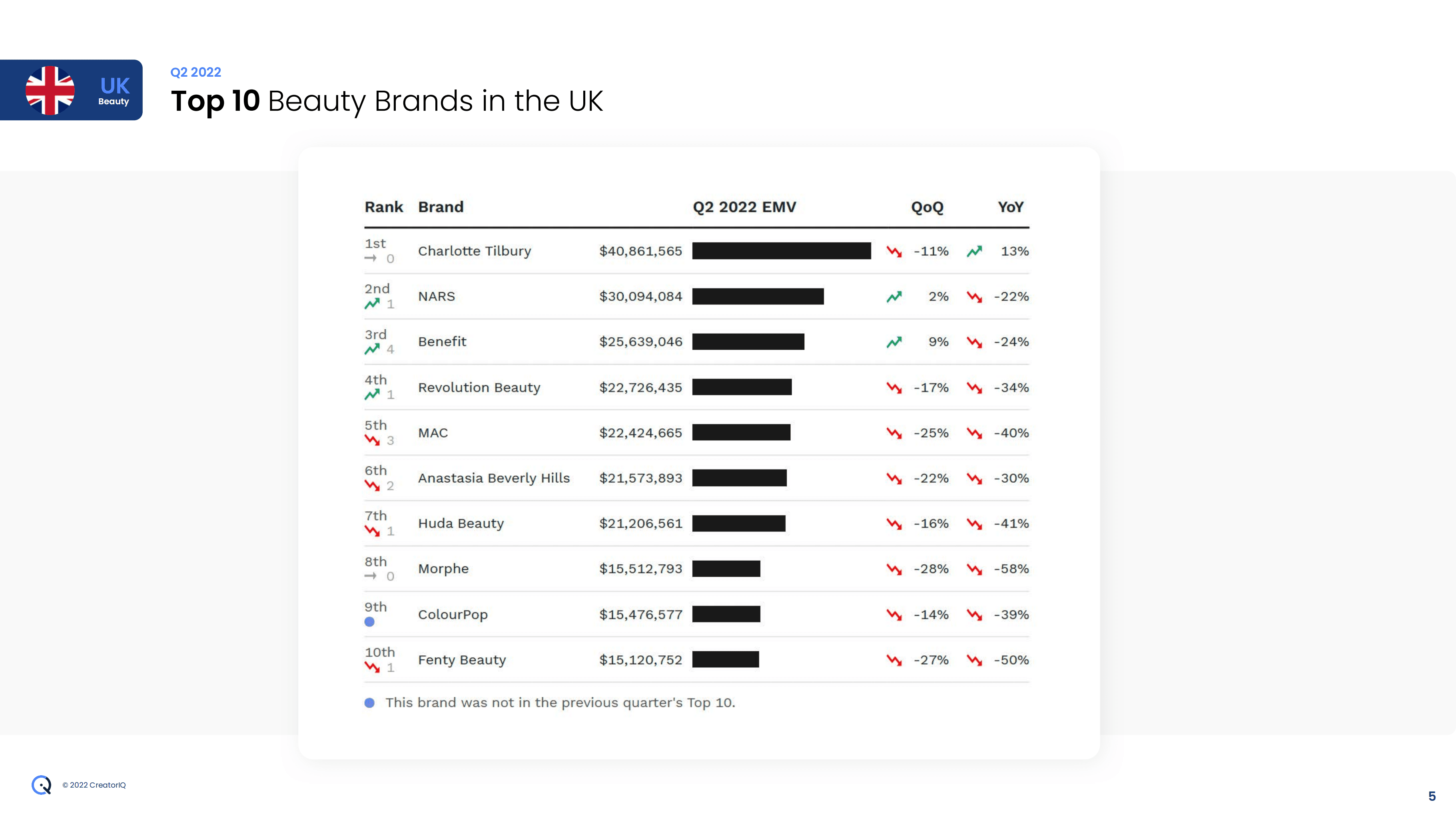
Task: Click Huda Beauty's red YoY down arrow
Action: tap(974, 523)
